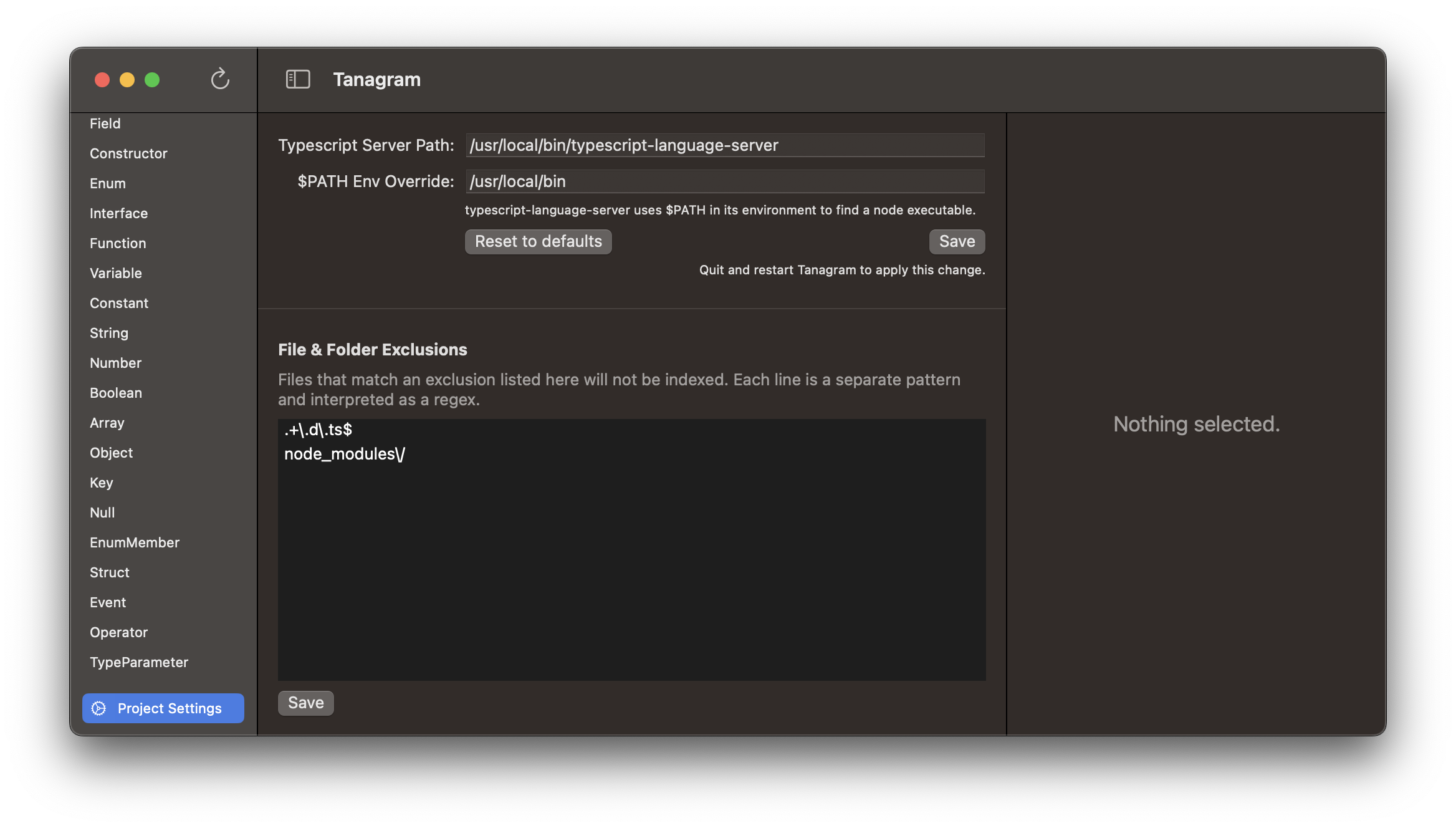Viewport: 1456px width, 828px height.
Task: Select String in the sidebar
Action: click(109, 333)
